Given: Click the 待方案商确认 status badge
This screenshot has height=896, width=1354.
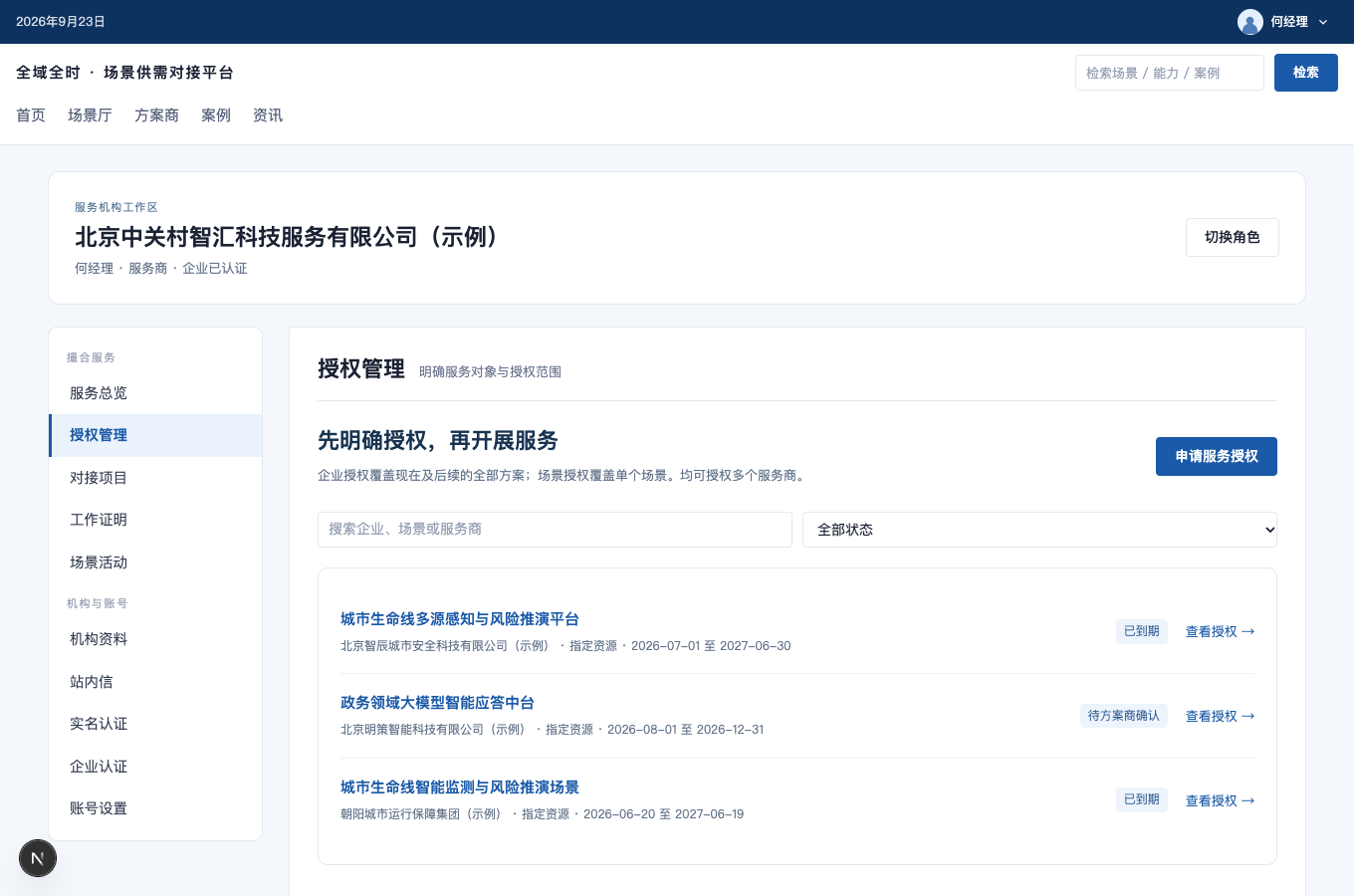Looking at the screenshot, I should 1123,716.
